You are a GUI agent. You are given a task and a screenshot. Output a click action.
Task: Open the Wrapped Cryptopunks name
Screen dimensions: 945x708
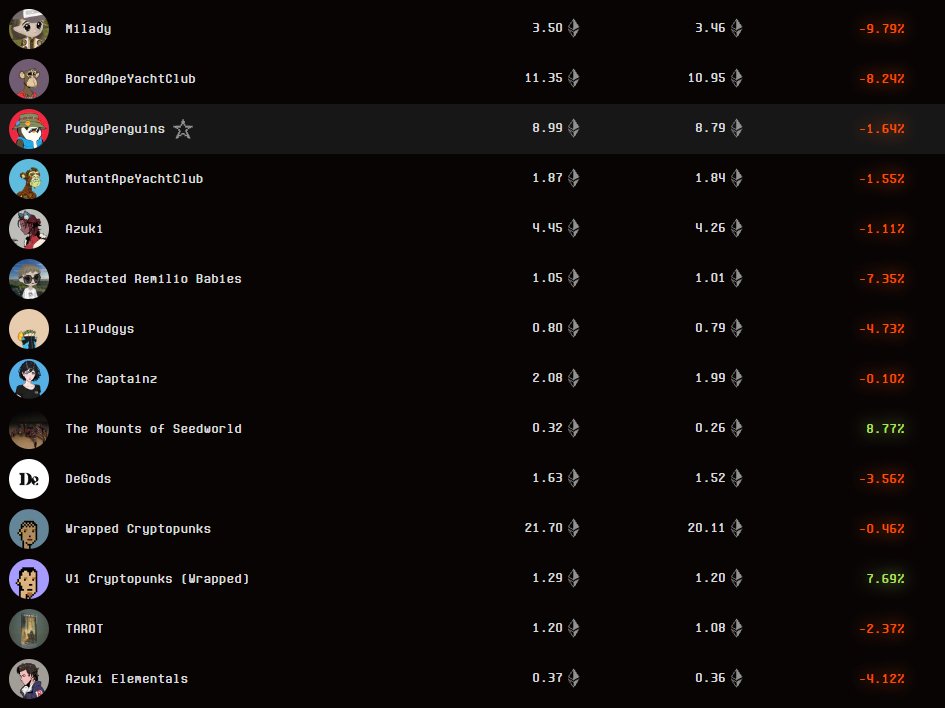coord(138,528)
